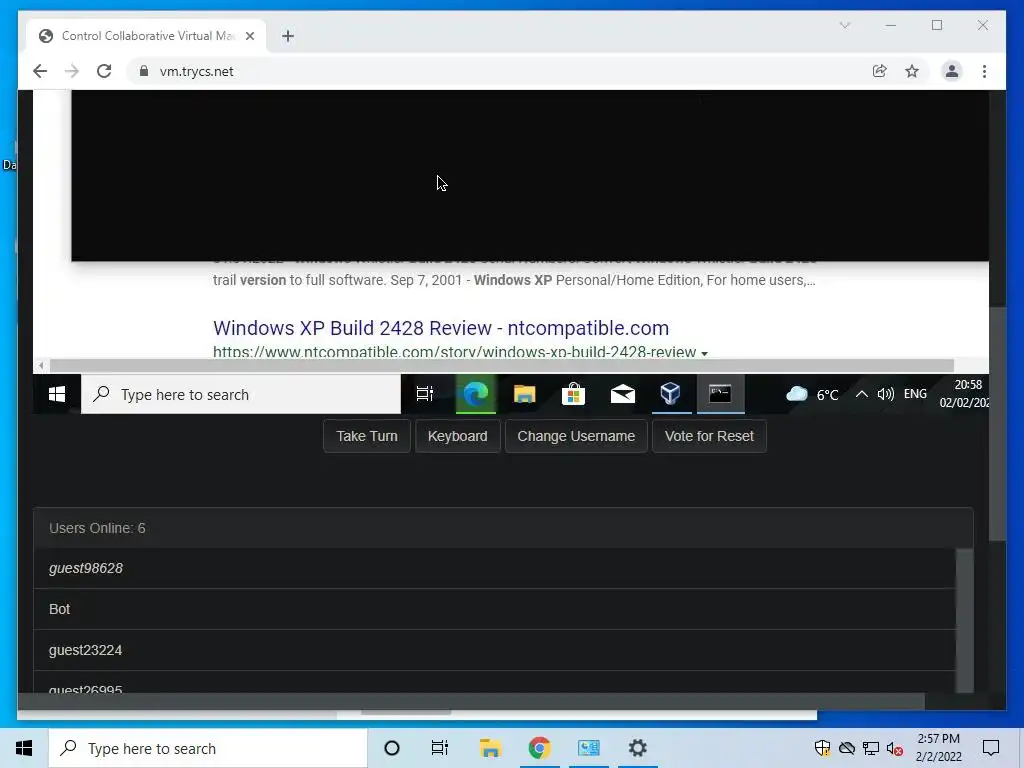Click the VM horizontal scrollbar left arrow
1024x768 pixels.
(x=41, y=366)
